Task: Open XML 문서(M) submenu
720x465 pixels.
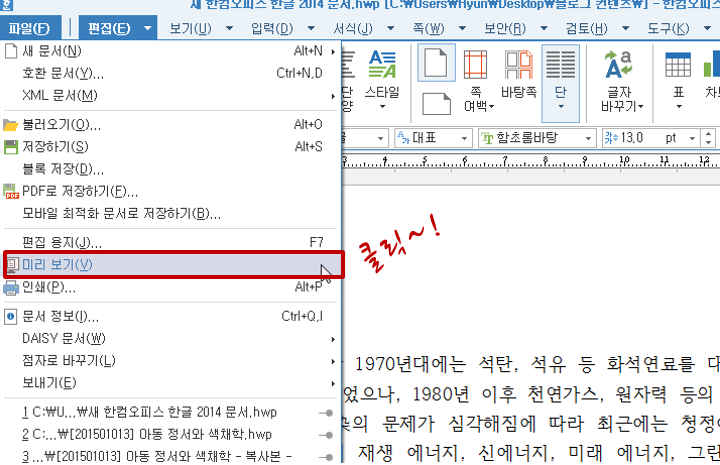Action: tap(170, 95)
